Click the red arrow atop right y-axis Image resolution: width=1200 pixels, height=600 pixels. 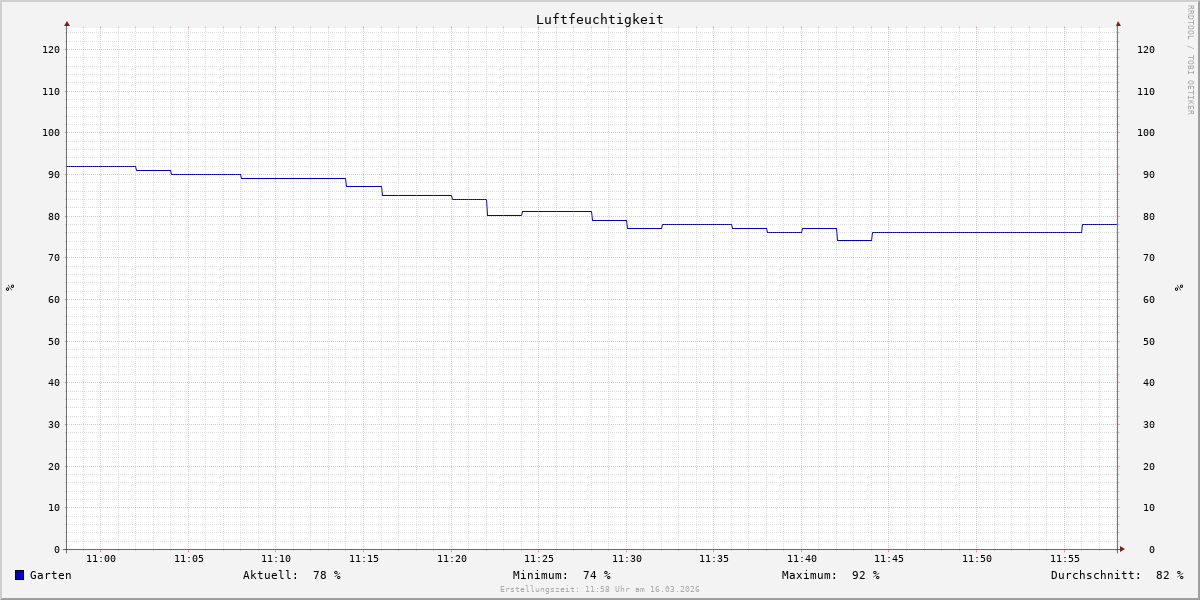click(1118, 23)
